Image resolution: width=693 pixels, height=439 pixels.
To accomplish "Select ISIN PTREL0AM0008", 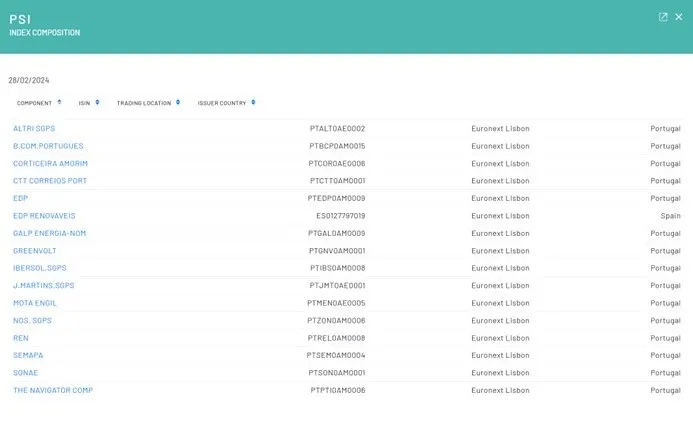I will [x=336, y=338].
